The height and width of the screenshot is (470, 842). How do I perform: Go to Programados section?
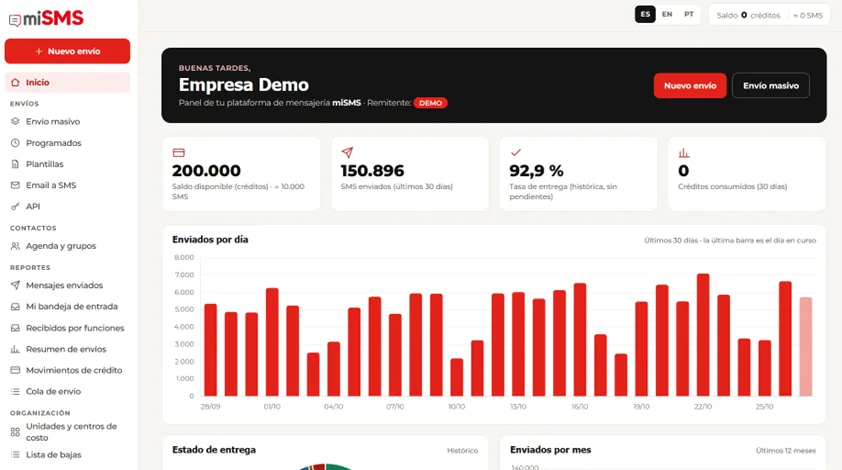tap(67, 143)
